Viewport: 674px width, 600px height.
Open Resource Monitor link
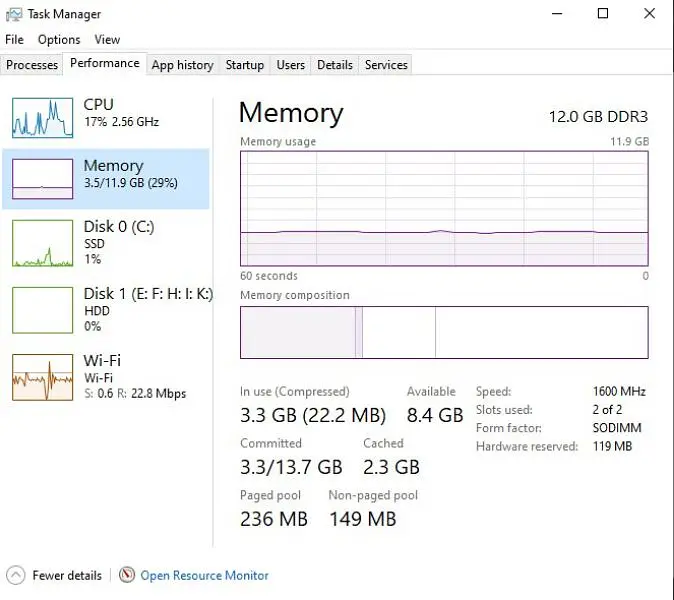click(204, 575)
